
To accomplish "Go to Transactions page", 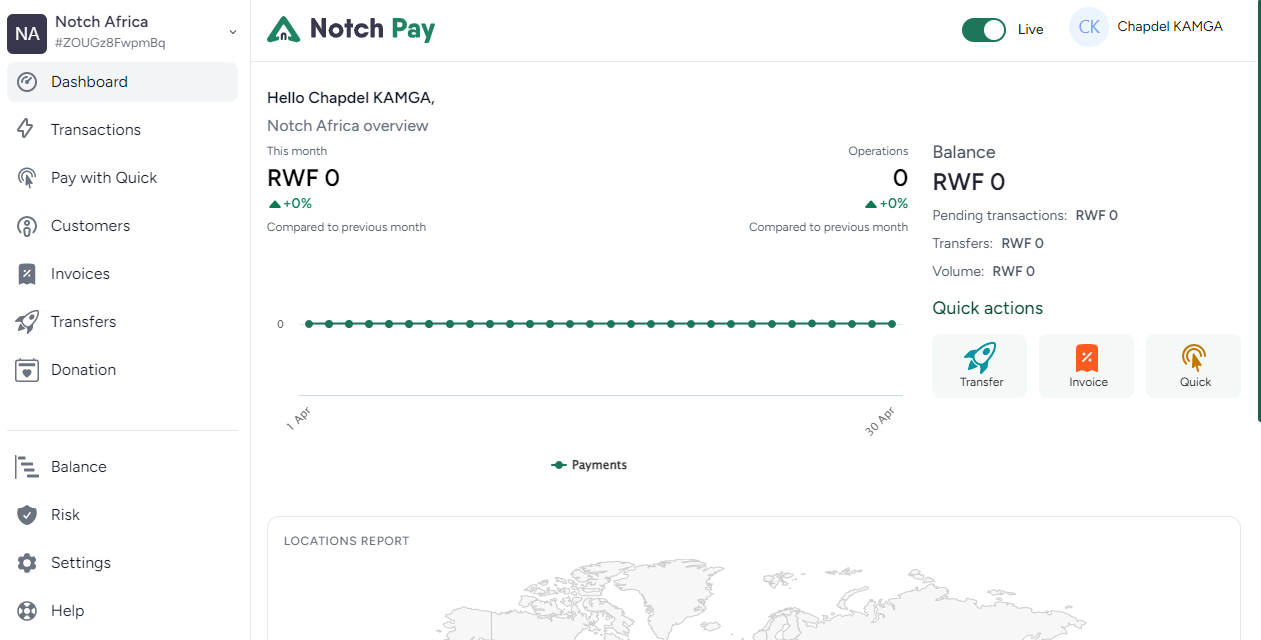I will [122, 130].
